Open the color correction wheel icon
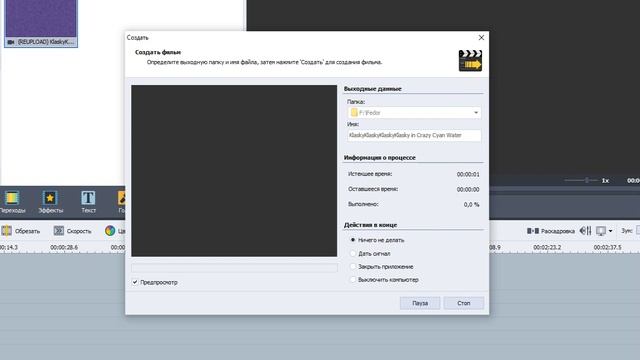 (x=110, y=231)
